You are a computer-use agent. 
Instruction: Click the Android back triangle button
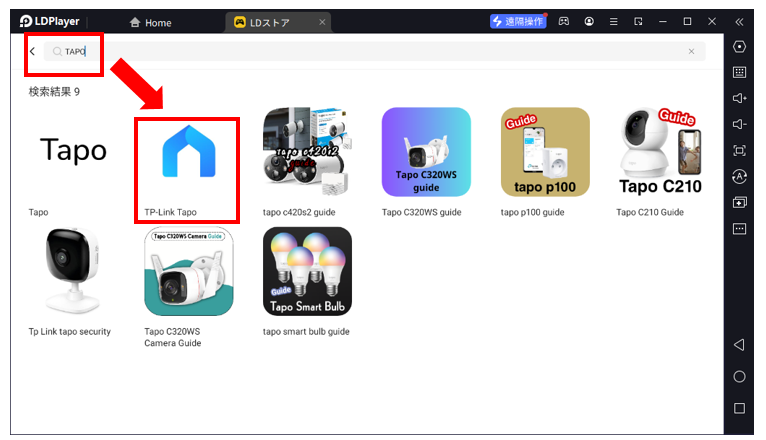(740, 345)
